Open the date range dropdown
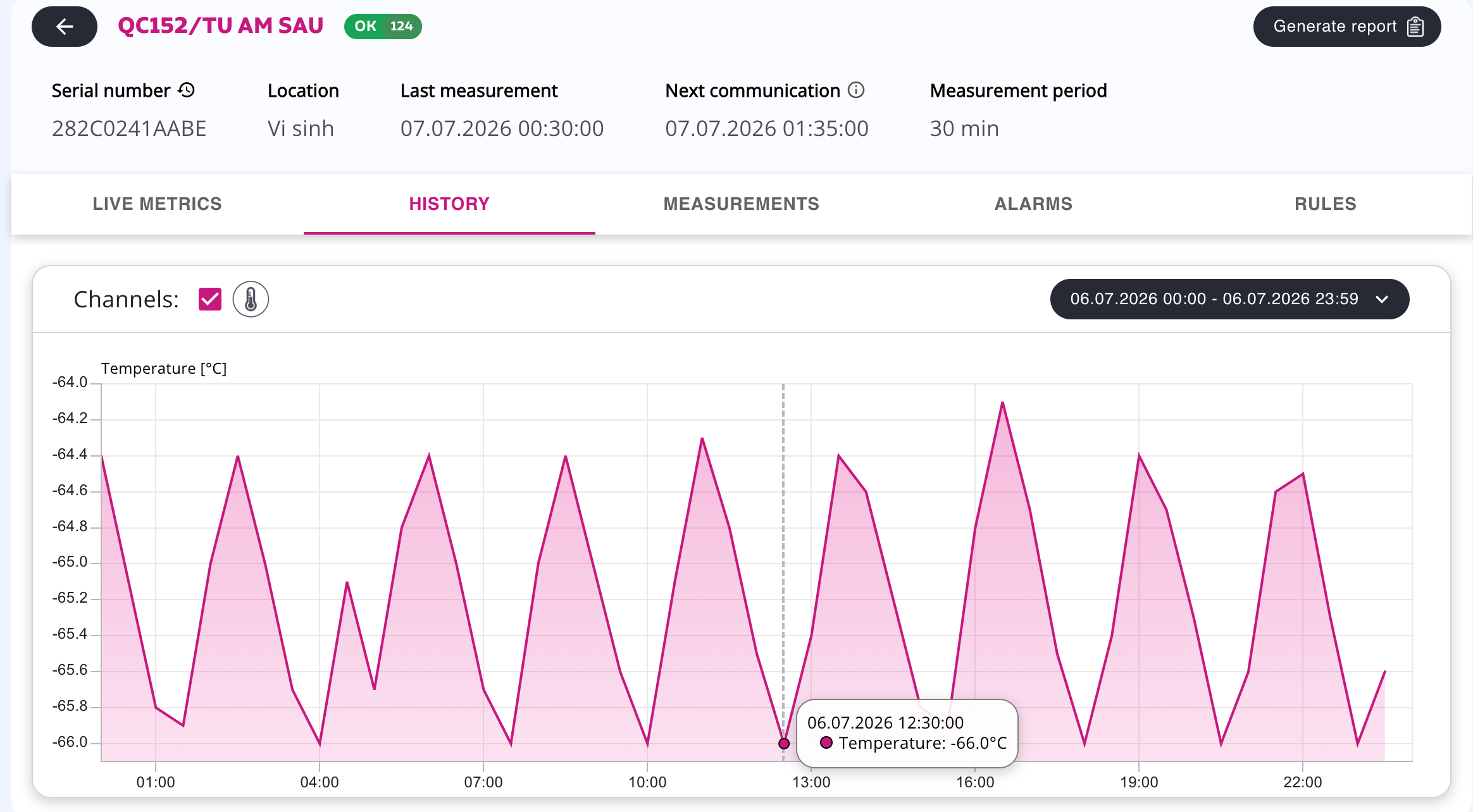The height and width of the screenshot is (812, 1473). click(x=1229, y=299)
